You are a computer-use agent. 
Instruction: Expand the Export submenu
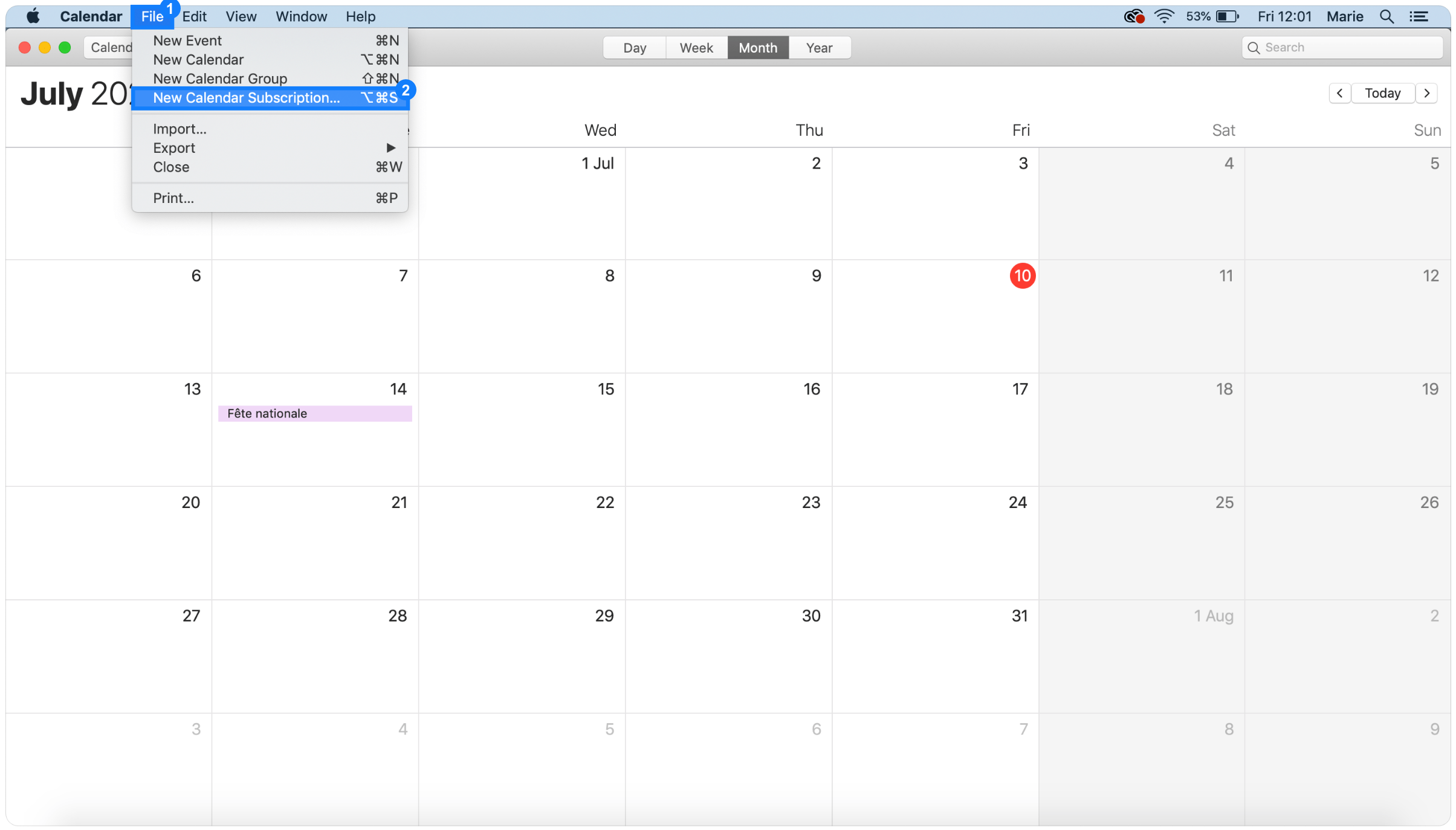(270, 148)
